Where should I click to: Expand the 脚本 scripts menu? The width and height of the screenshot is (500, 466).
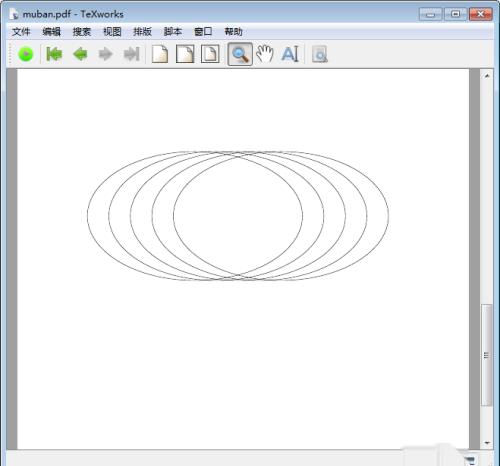[x=173, y=32]
